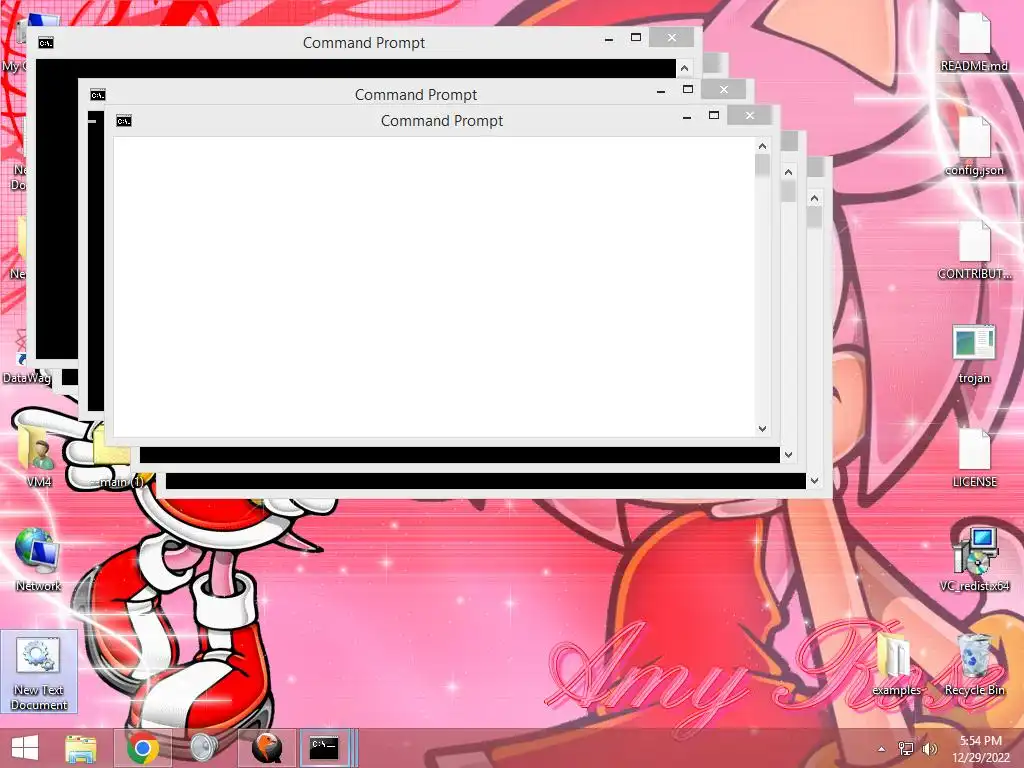Click front Command Prompt scrollbar up arrow

[x=762, y=146]
